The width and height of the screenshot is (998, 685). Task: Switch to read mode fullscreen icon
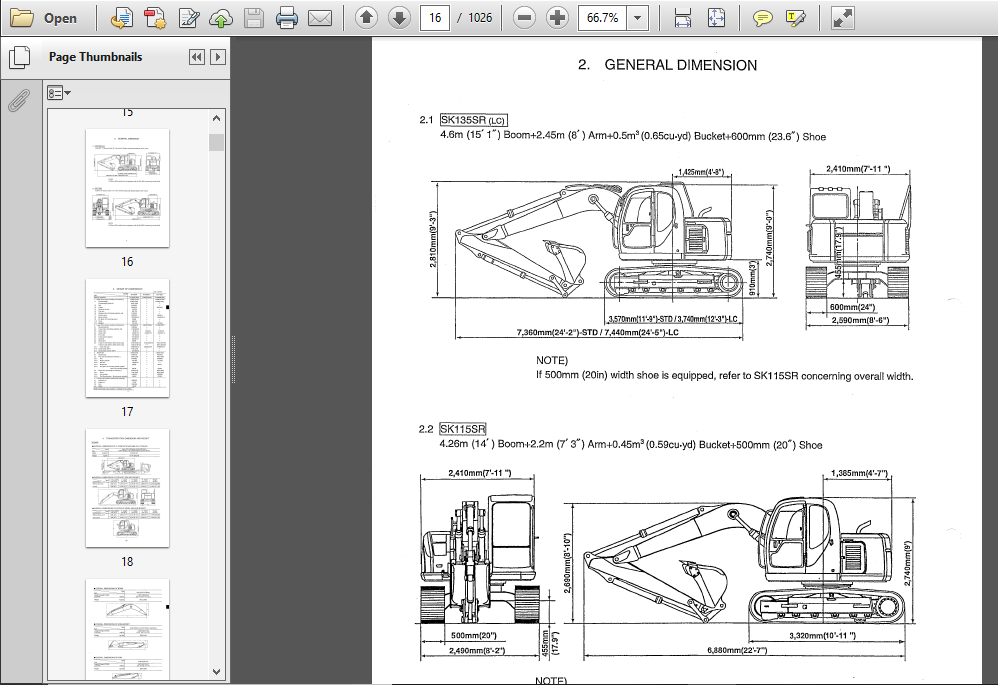[843, 18]
